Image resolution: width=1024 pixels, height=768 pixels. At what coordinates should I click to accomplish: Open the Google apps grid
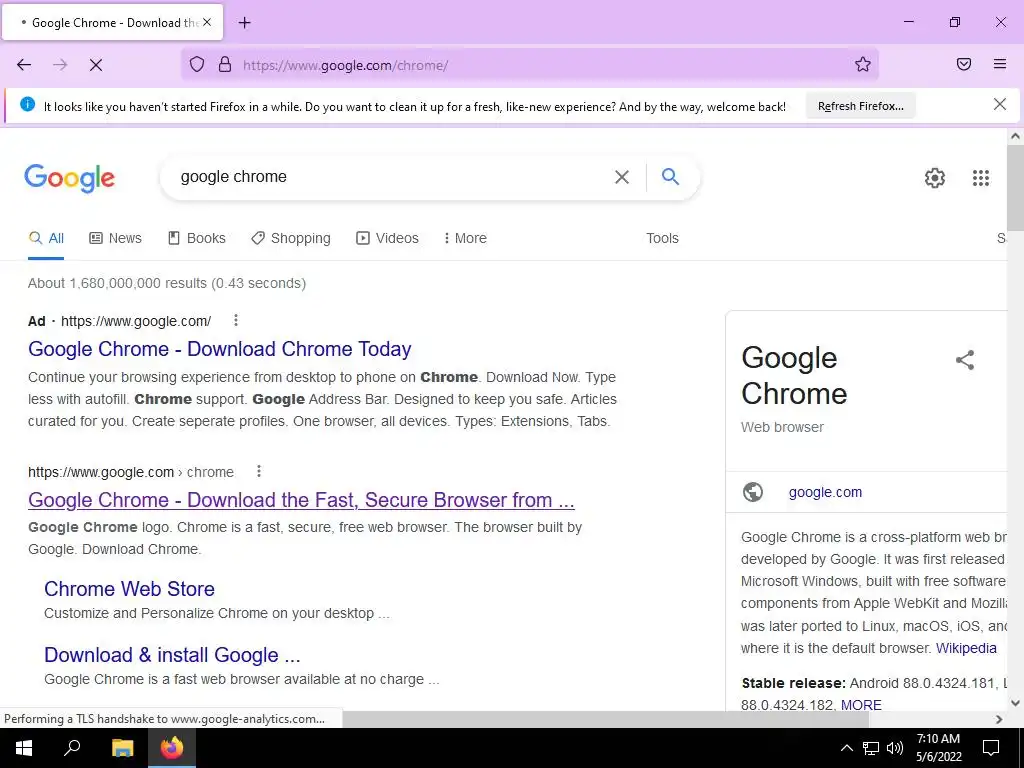click(x=981, y=178)
